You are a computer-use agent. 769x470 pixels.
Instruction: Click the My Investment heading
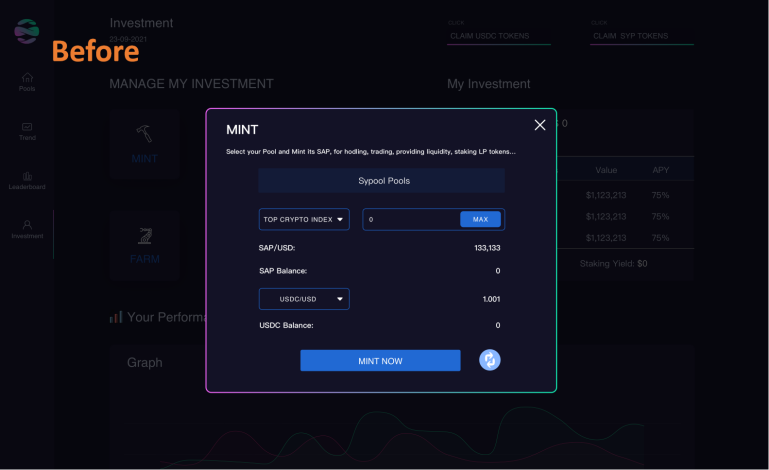tap(488, 84)
